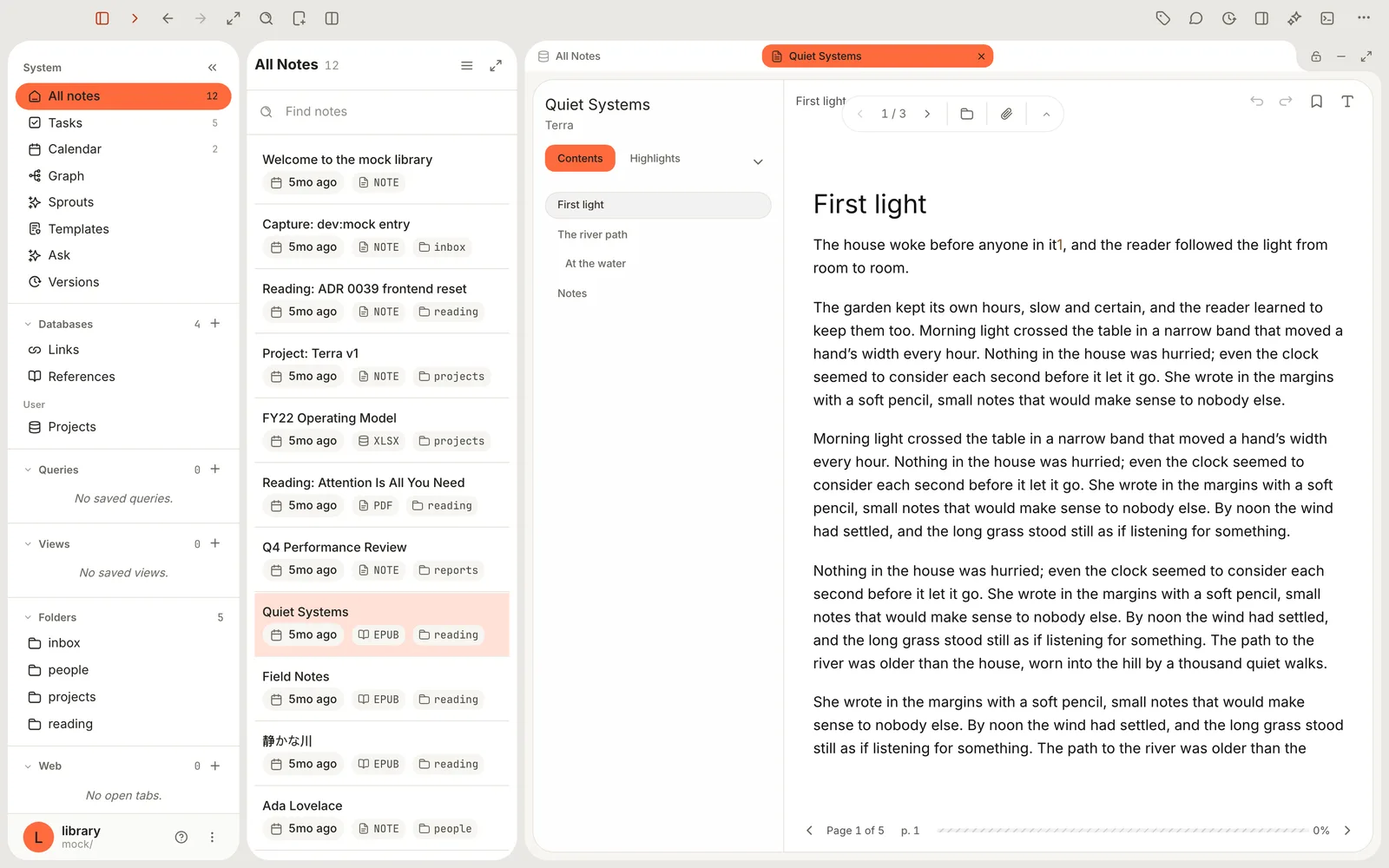
Task: Collapse the System sidebar with double chevron
Action: pos(213,68)
